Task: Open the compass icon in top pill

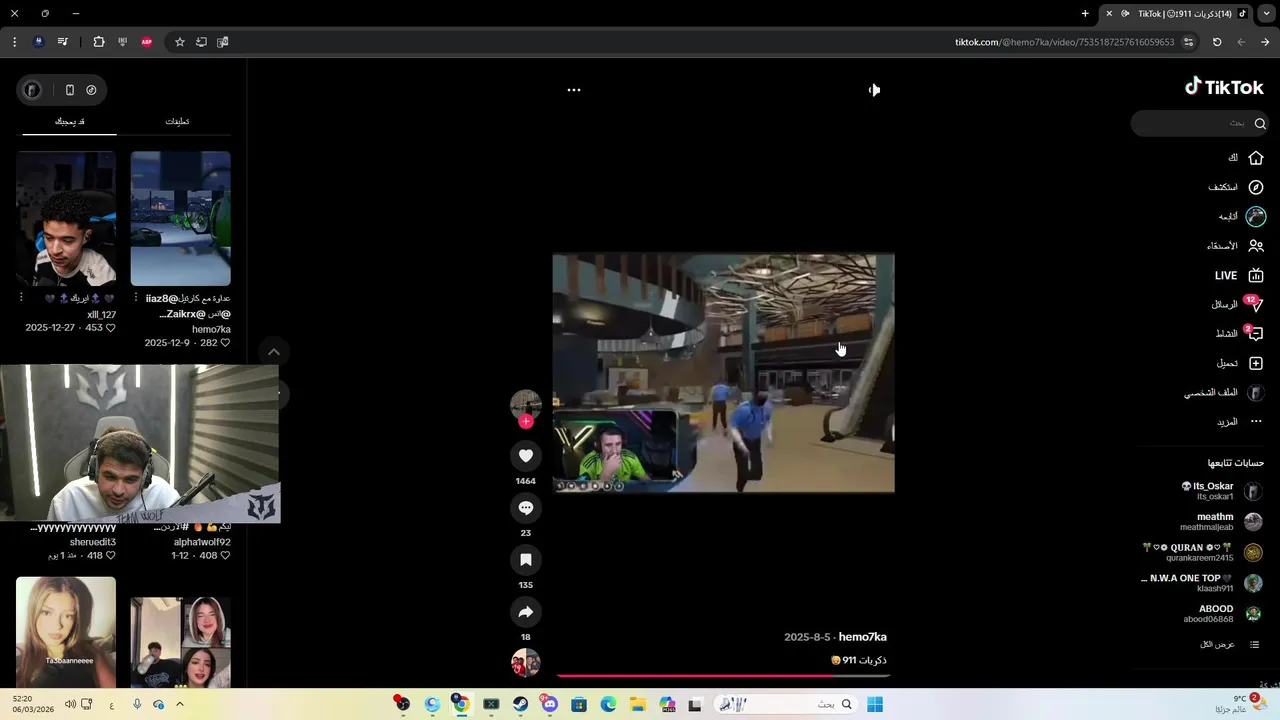Action: coord(91,90)
